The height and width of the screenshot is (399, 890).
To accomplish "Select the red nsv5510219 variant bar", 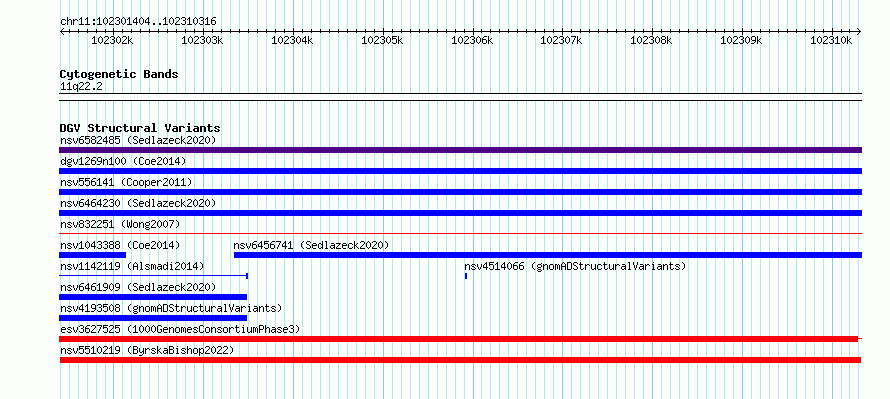I will point(460,360).
